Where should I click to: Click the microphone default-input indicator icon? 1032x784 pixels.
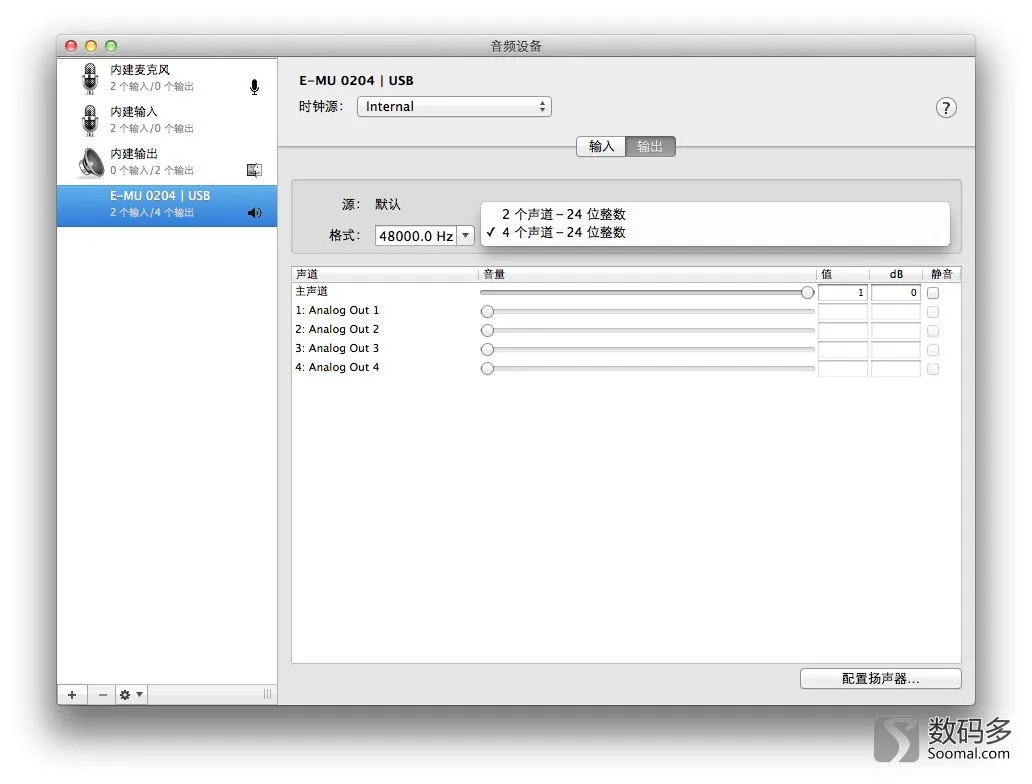pyautogui.click(x=255, y=87)
